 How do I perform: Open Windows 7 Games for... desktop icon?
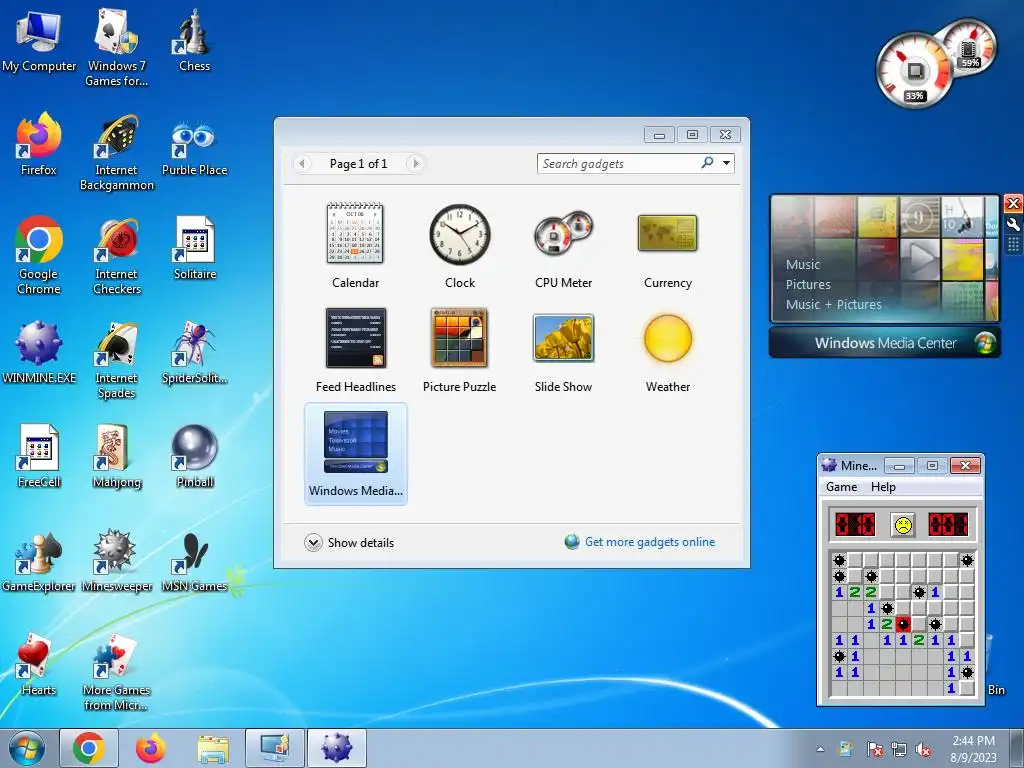pos(116,47)
